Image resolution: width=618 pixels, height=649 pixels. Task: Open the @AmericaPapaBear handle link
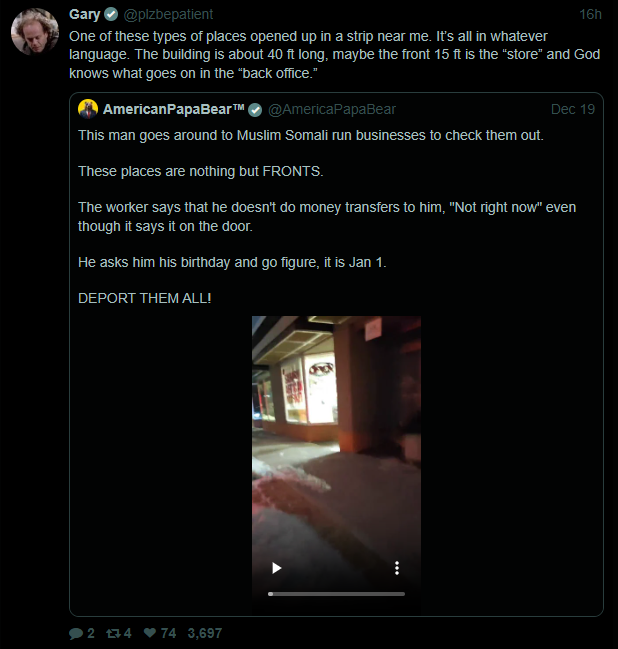point(332,109)
